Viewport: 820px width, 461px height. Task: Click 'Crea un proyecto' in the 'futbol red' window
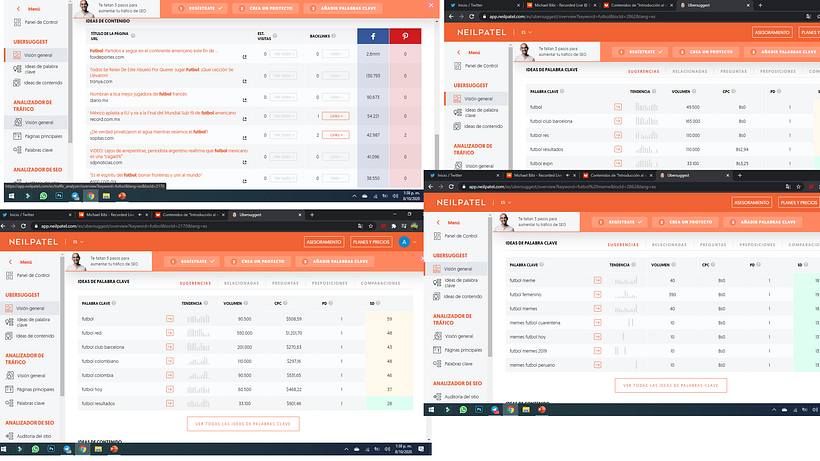click(x=258, y=261)
